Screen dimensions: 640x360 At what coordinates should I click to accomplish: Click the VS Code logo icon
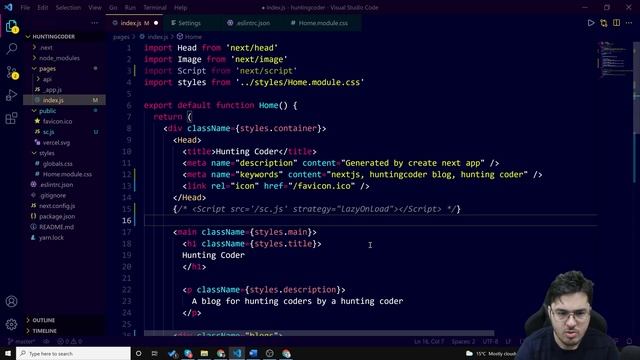coord(8,7)
